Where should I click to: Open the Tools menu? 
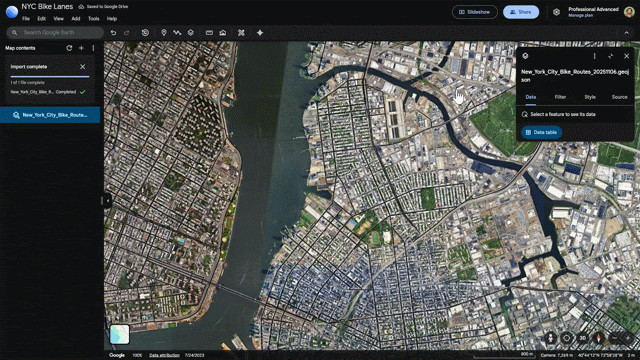pyautogui.click(x=93, y=19)
